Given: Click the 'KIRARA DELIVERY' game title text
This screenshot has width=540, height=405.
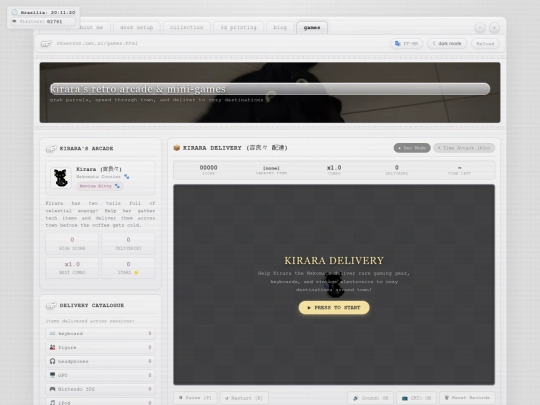Looking at the screenshot, I should (x=334, y=261).
